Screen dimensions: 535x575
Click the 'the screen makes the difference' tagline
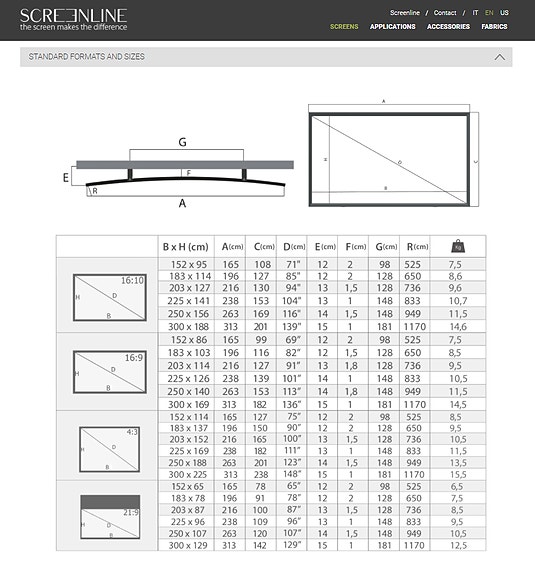coord(73,27)
